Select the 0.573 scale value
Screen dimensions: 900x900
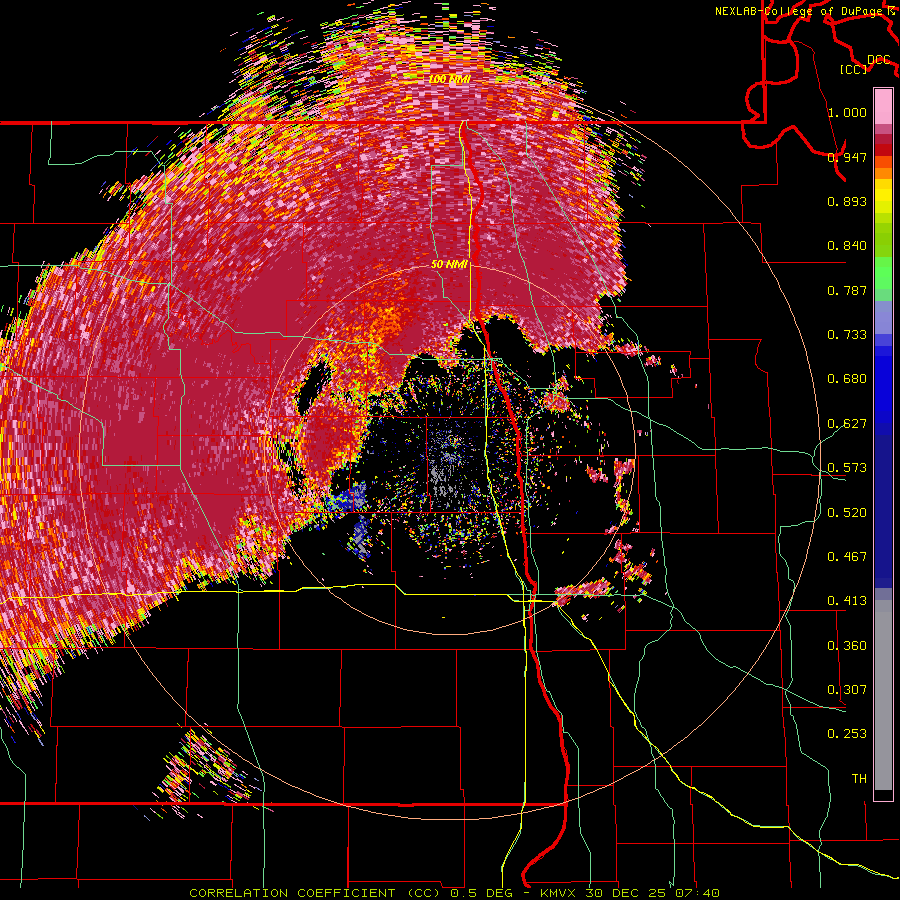point(847,468)
